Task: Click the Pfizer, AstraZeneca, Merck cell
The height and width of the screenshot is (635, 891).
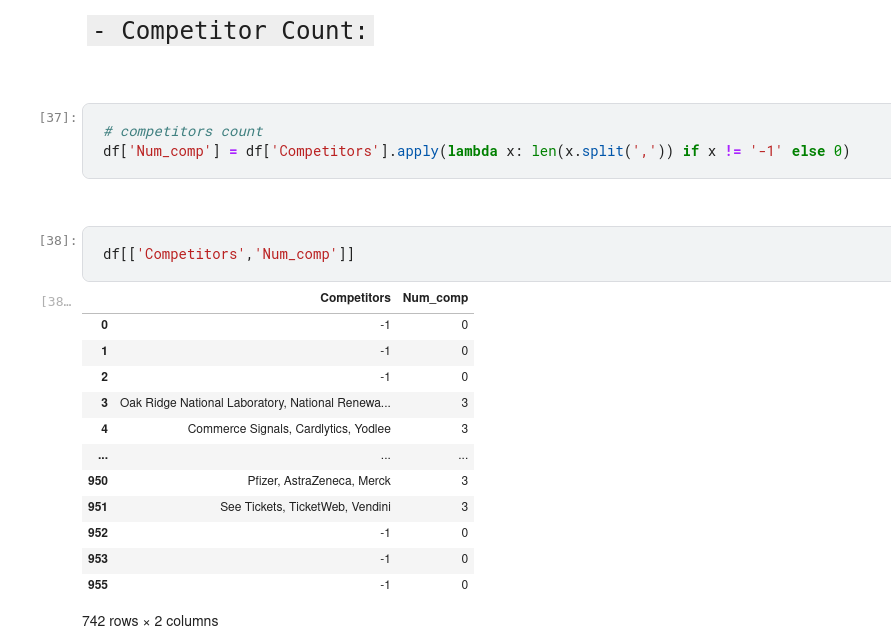Action: click(x=319, y=481)
